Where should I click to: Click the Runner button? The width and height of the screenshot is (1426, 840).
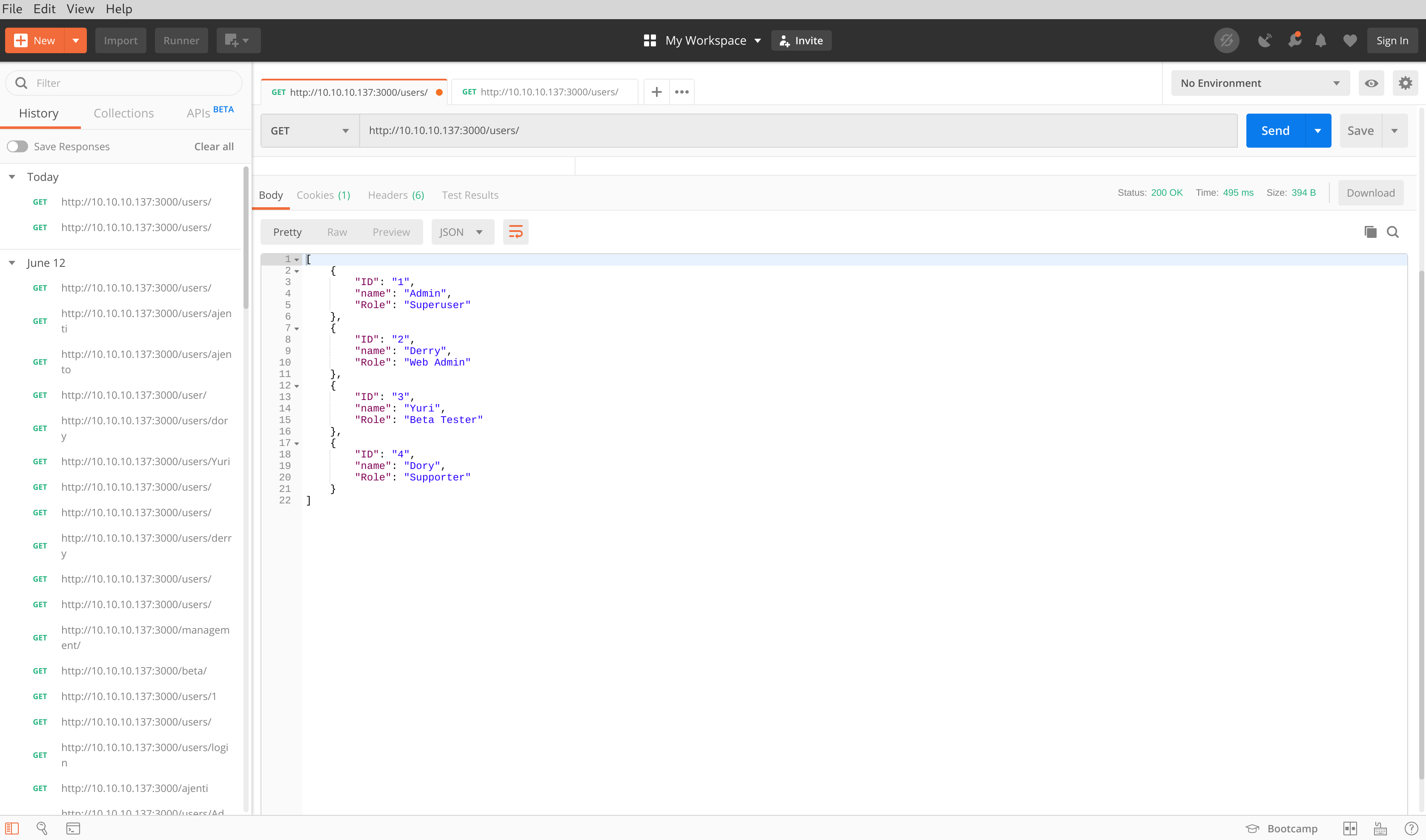coord(181,40)
